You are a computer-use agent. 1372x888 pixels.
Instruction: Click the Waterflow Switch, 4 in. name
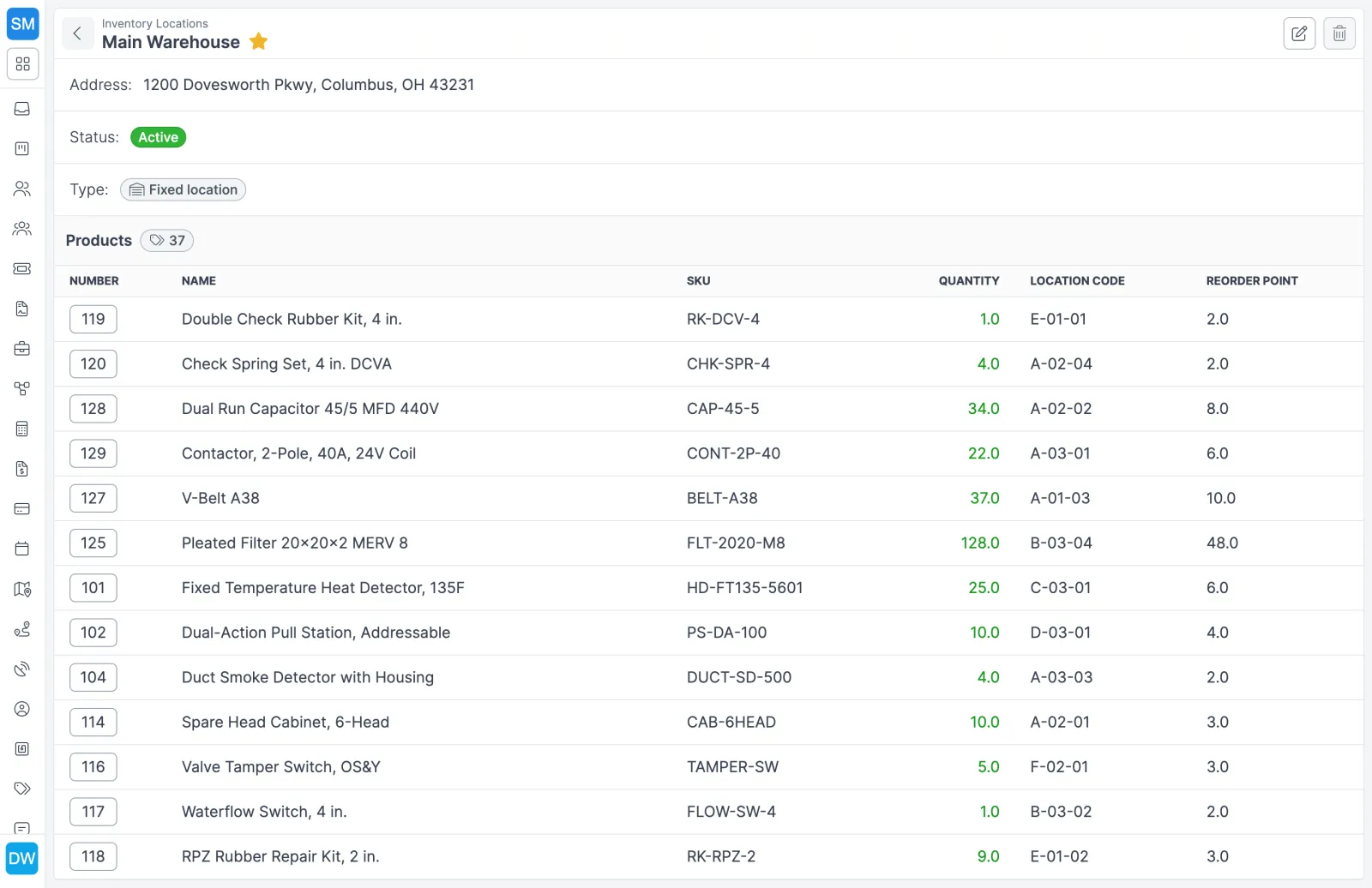tap(264, 812)
